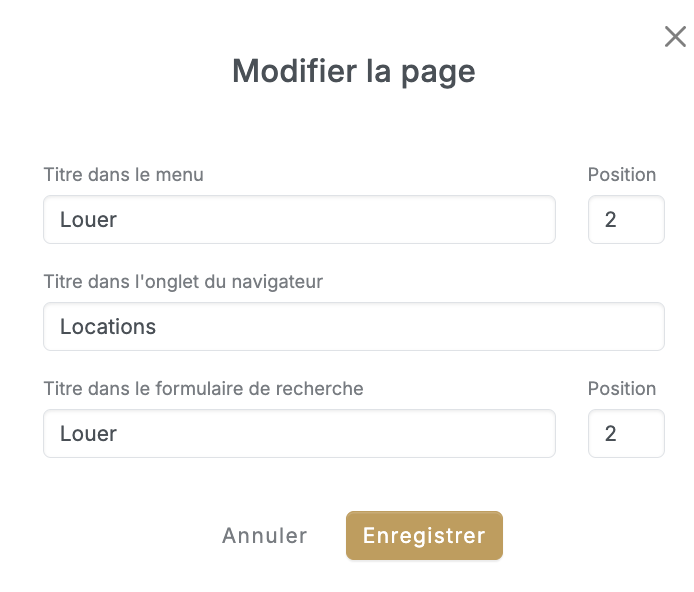Focus the browser tab title field containing Locations

coord(354,327)
